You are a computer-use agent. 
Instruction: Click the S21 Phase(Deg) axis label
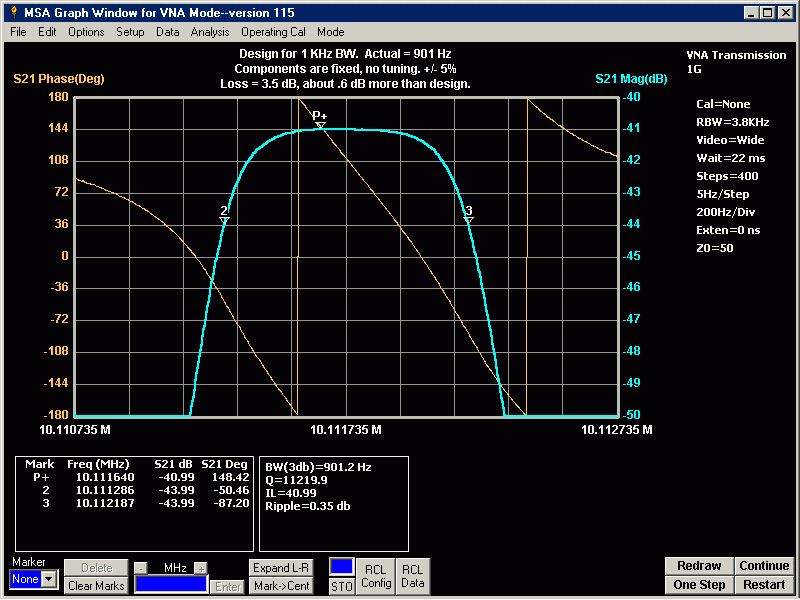tap(59, 79)
